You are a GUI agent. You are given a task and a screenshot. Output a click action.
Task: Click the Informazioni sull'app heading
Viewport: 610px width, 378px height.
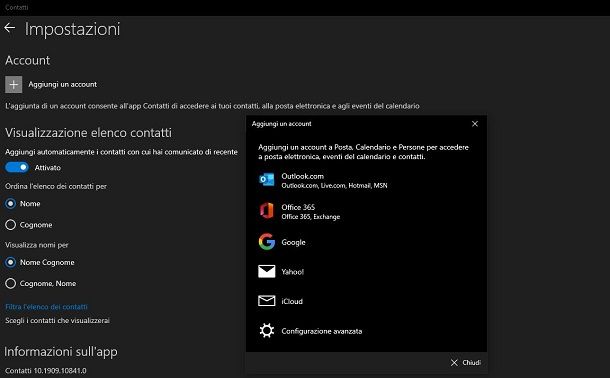tap(61, 352)
